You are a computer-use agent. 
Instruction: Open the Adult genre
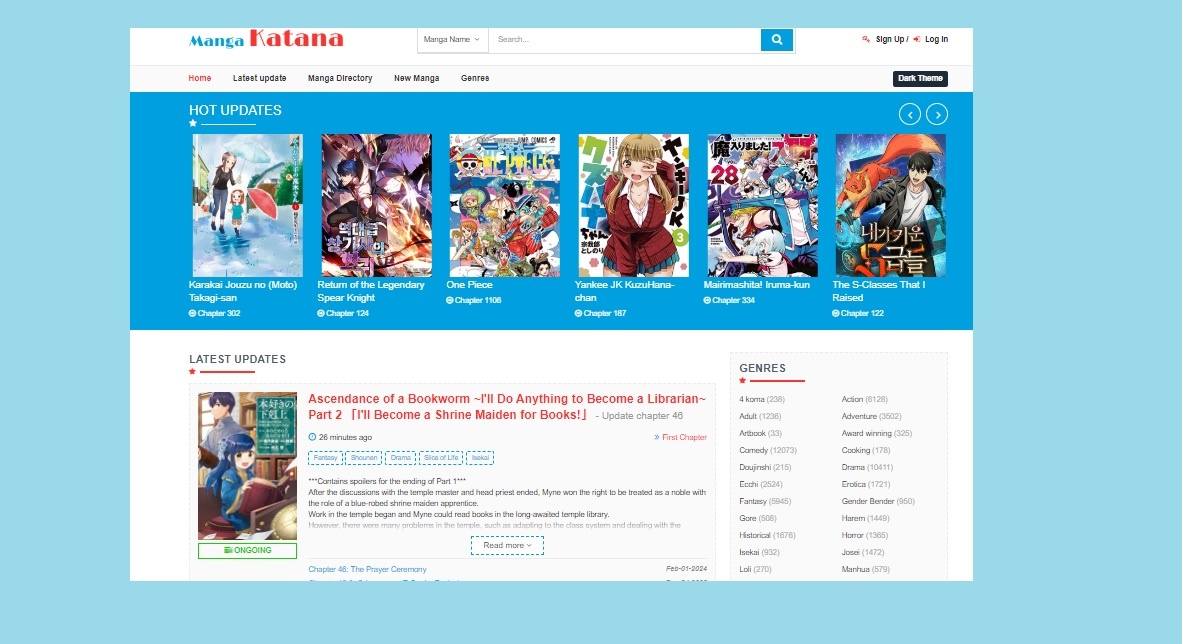point(760,416)
